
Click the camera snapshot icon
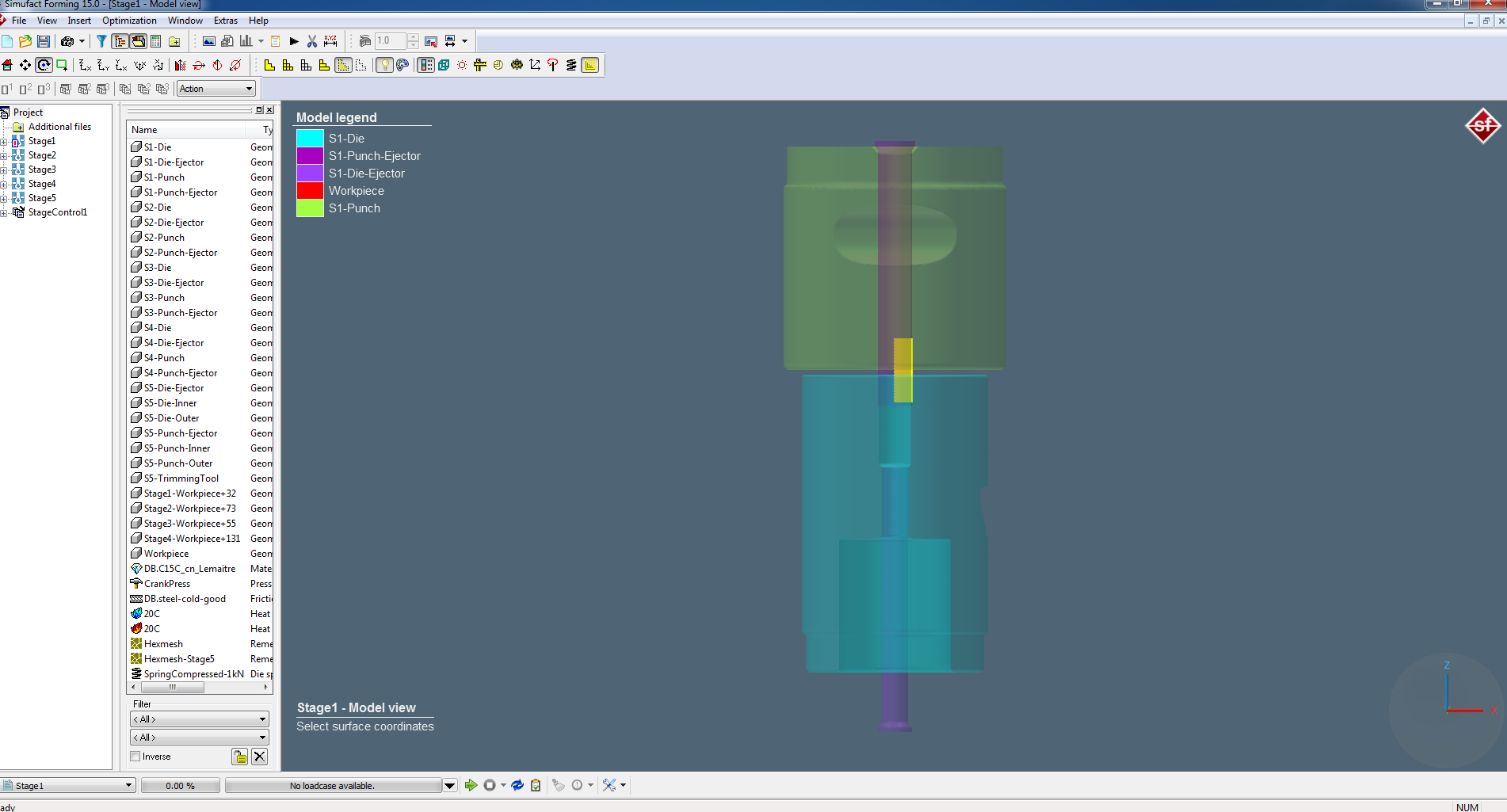click(x=67, y=41)
